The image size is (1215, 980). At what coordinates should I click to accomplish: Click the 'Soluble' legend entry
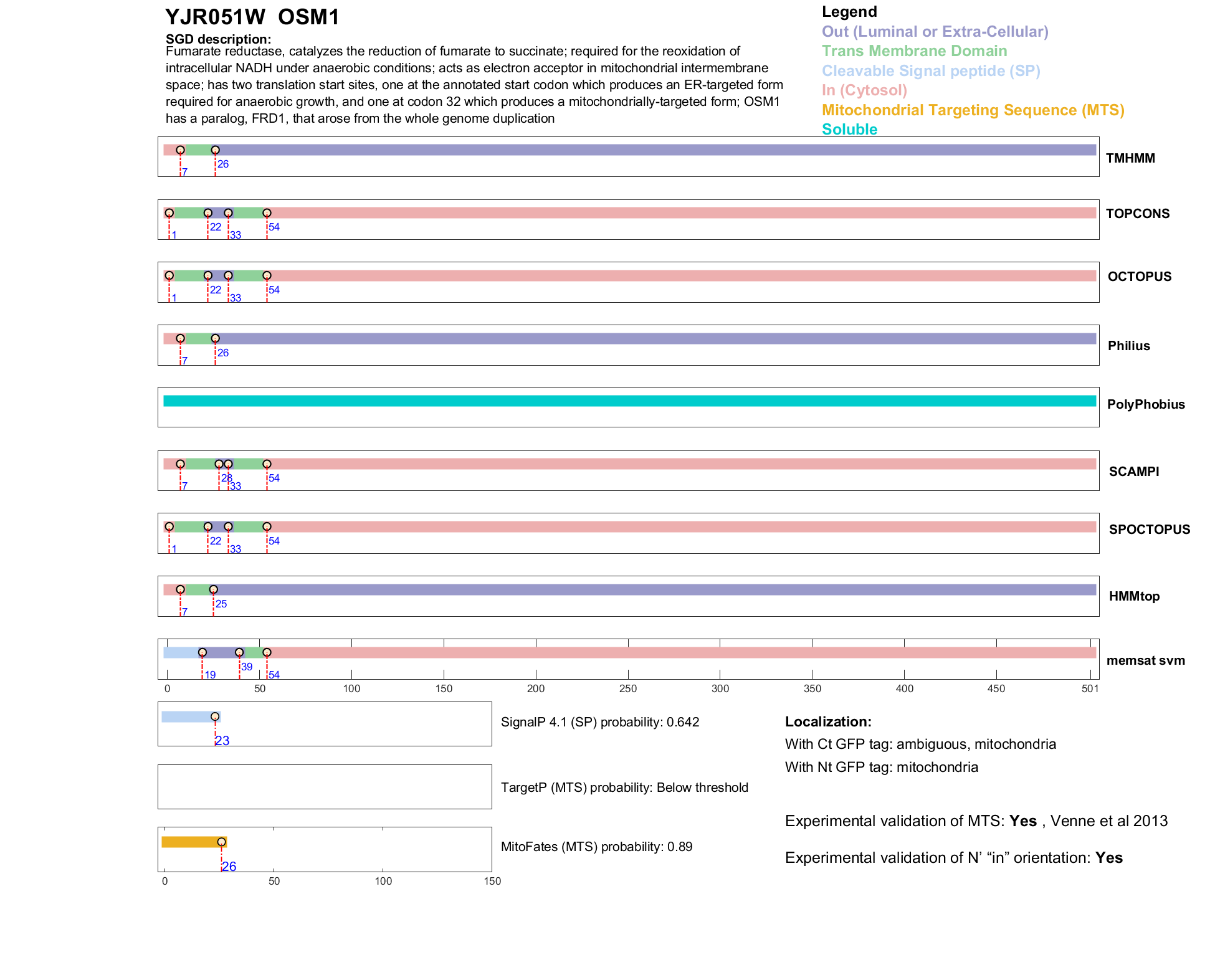coord(849,130)
